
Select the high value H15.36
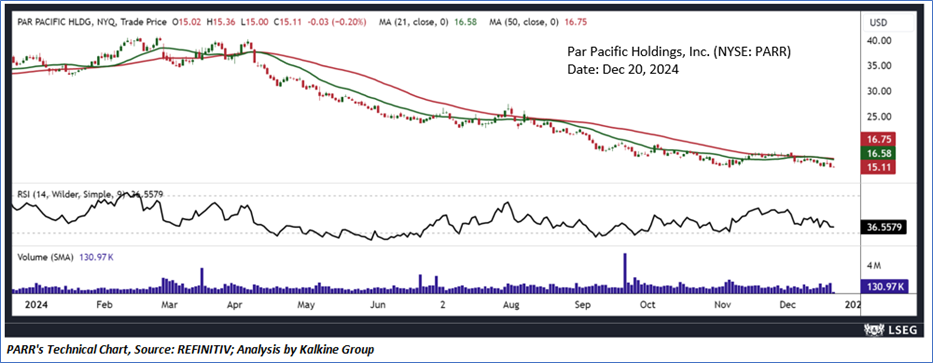point(221,23)
